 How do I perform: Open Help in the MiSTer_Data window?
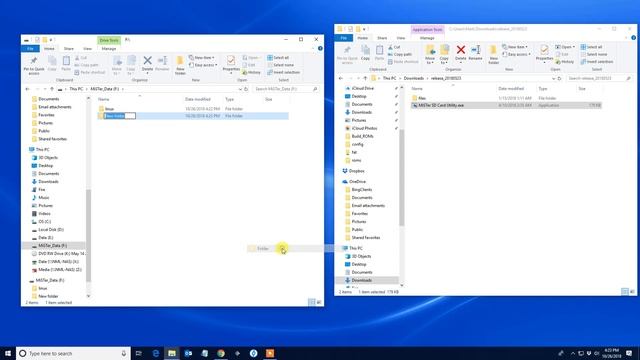(320, 49)
